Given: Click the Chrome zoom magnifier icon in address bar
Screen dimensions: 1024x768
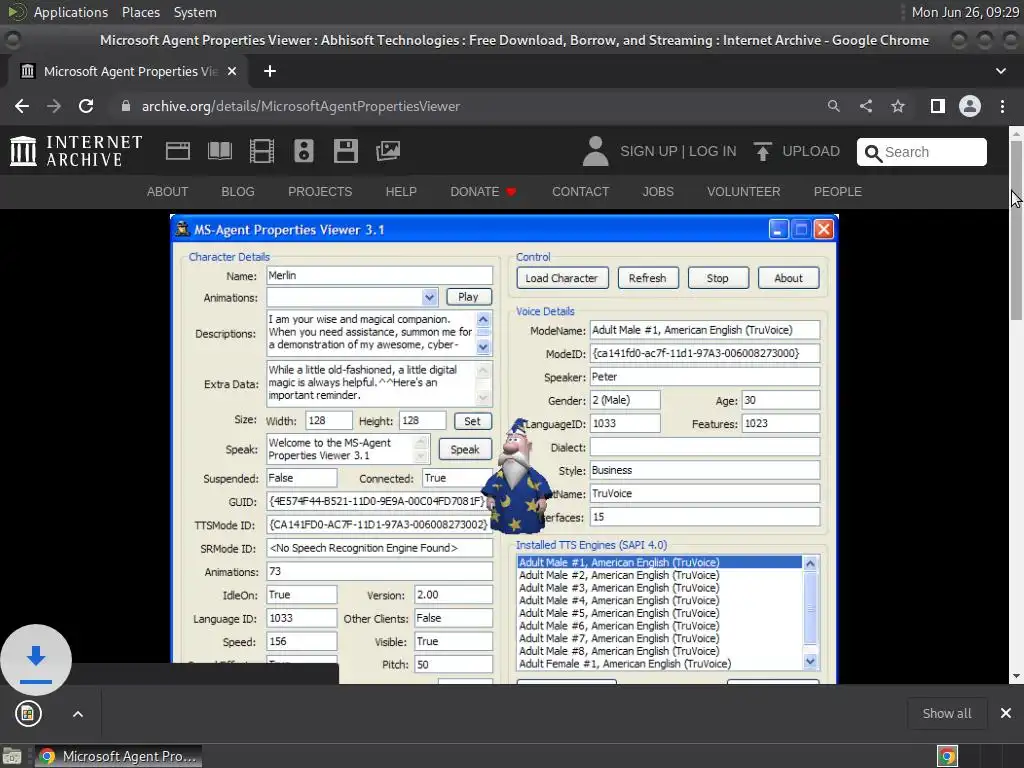Looking at the screenshot, I should pos(834,106).
